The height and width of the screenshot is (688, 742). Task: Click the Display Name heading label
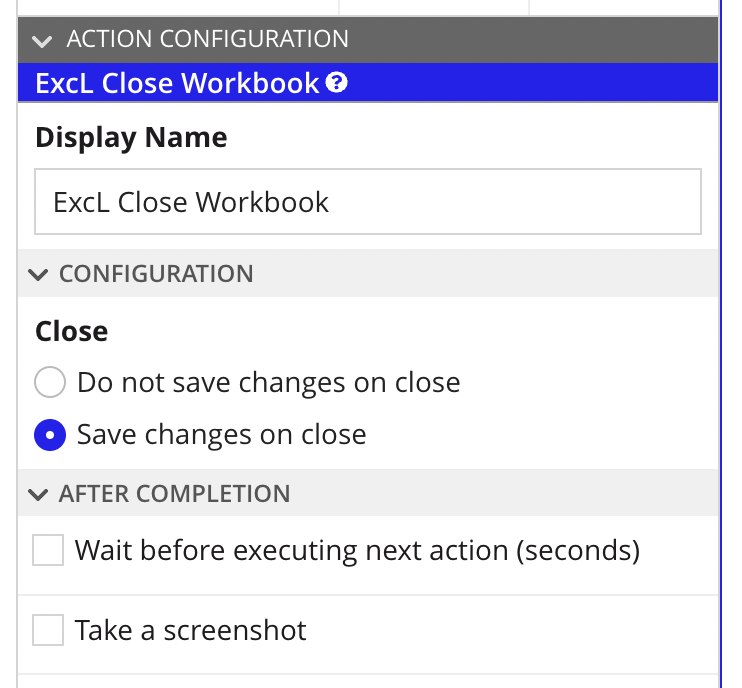131,138
